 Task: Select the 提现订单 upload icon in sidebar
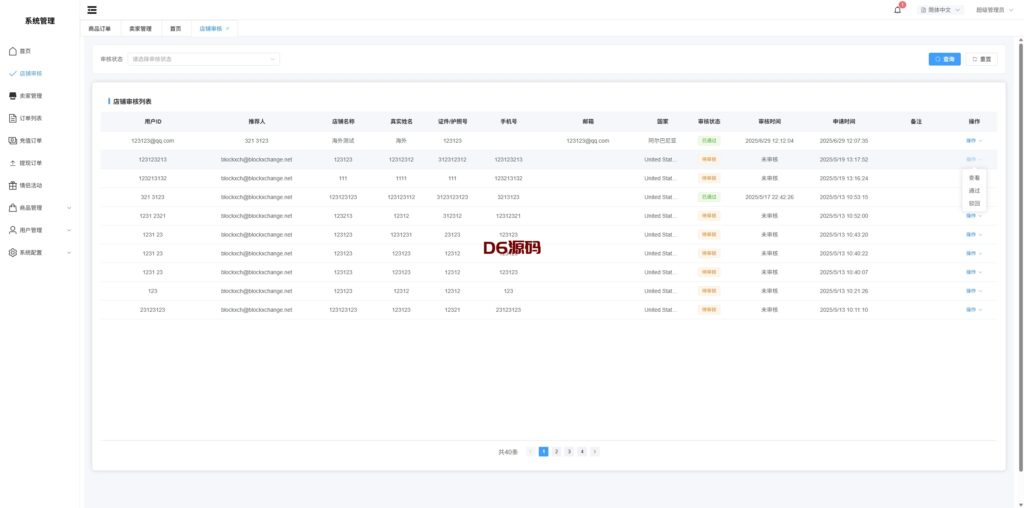12,163
